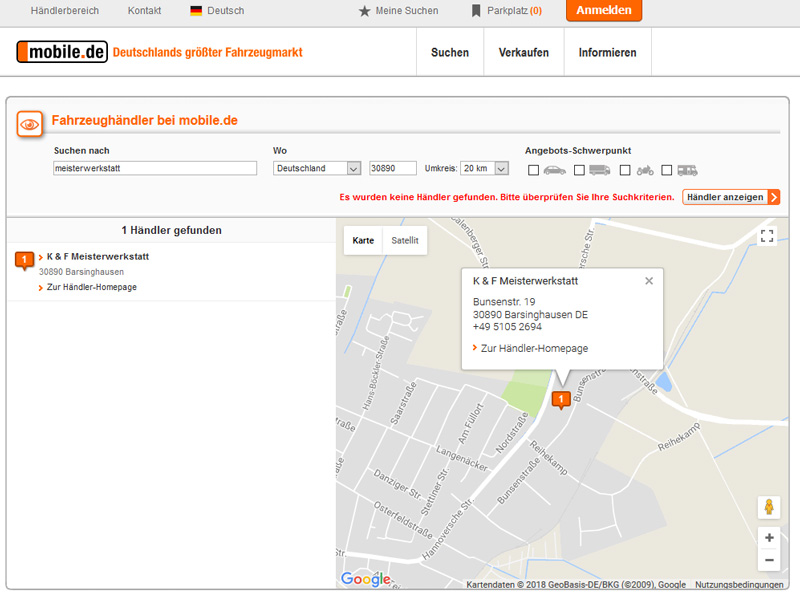Open K & F Meisterwerkstatt in results list
Screen dimensions: 800x601
point(97,257)
